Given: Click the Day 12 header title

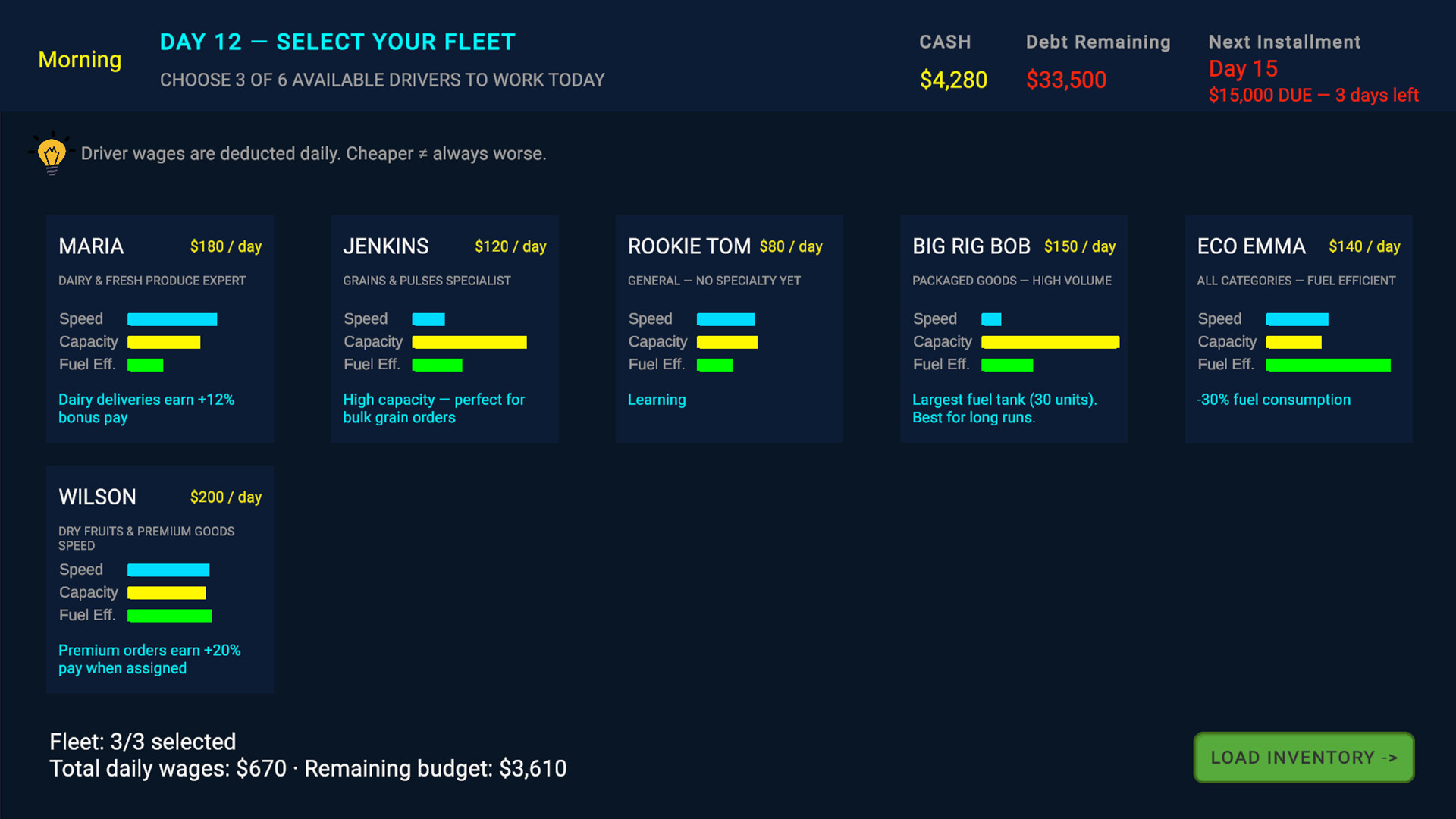Looking at the screenshot, I should [337, 42].
